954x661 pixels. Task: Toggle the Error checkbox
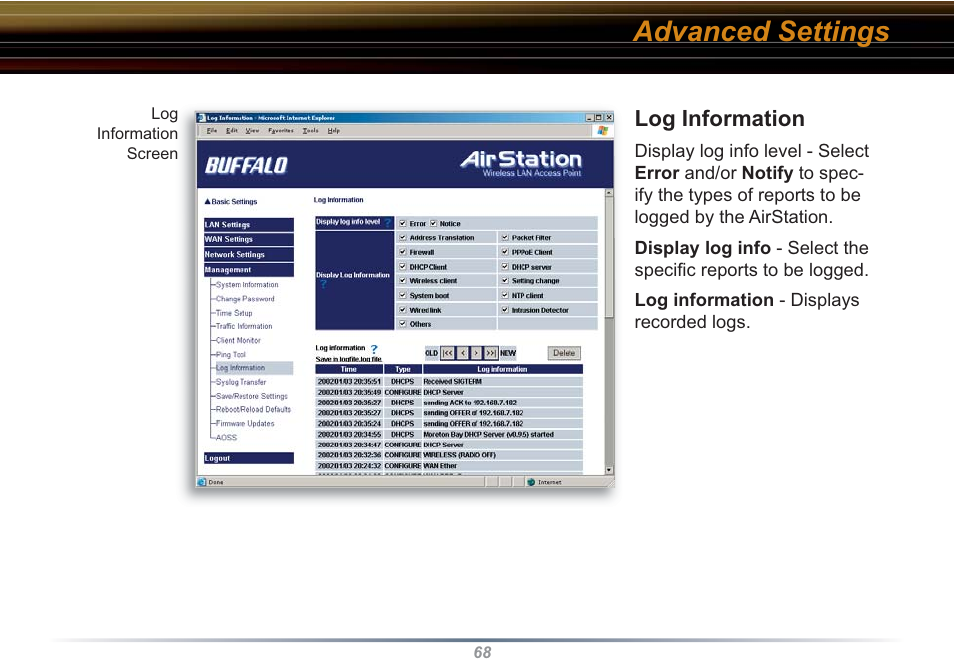pyautogui.click(x=402, y=223)
